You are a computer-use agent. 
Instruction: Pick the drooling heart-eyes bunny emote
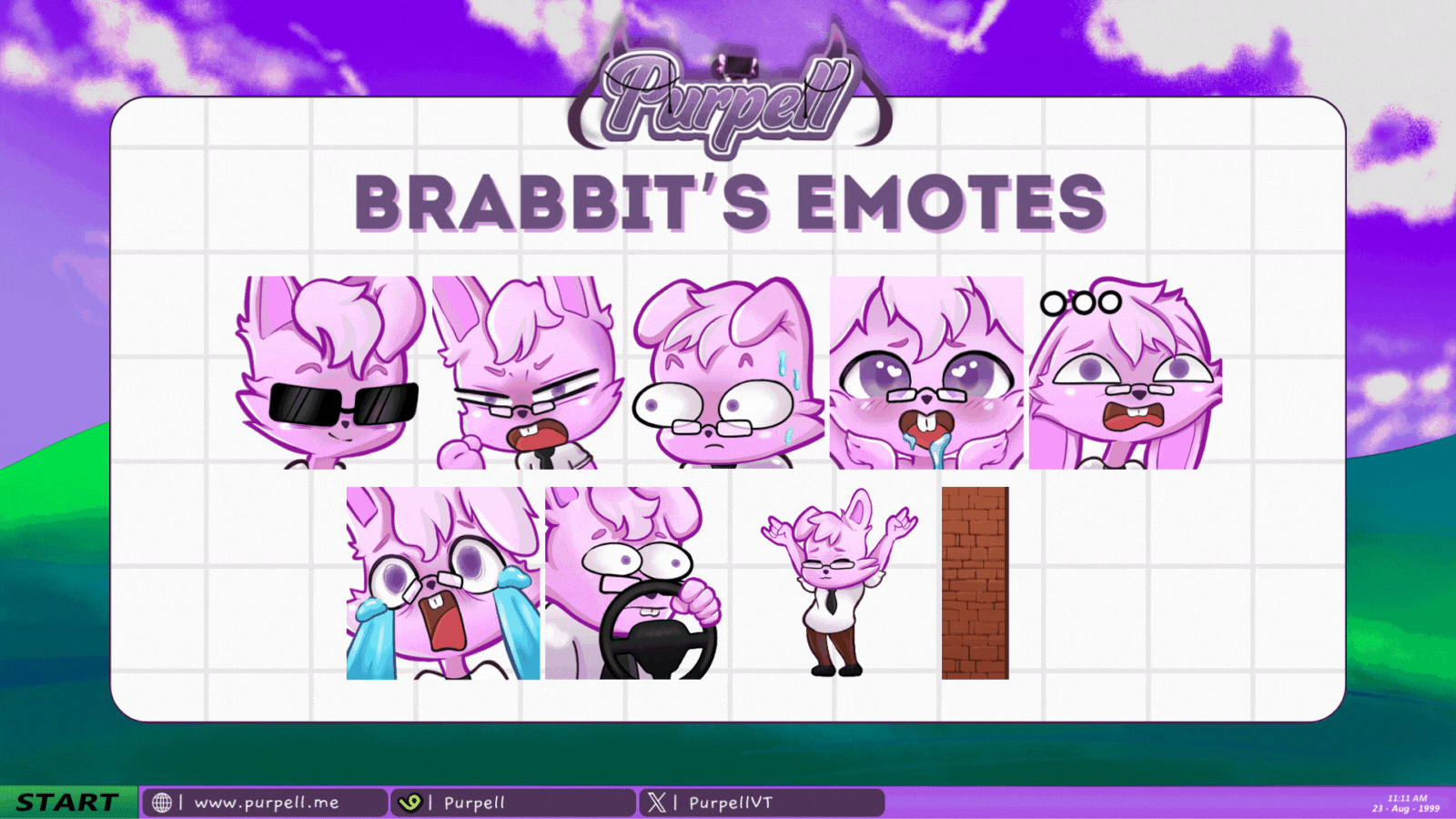click(x=926, y=373)
